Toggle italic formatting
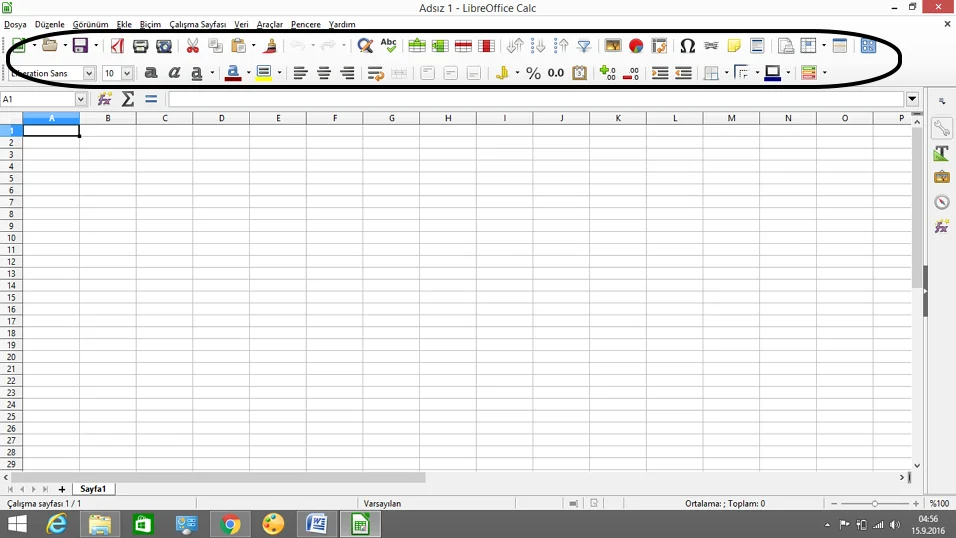The height and width of the screenshot is (538, 956). click(174, 73)
